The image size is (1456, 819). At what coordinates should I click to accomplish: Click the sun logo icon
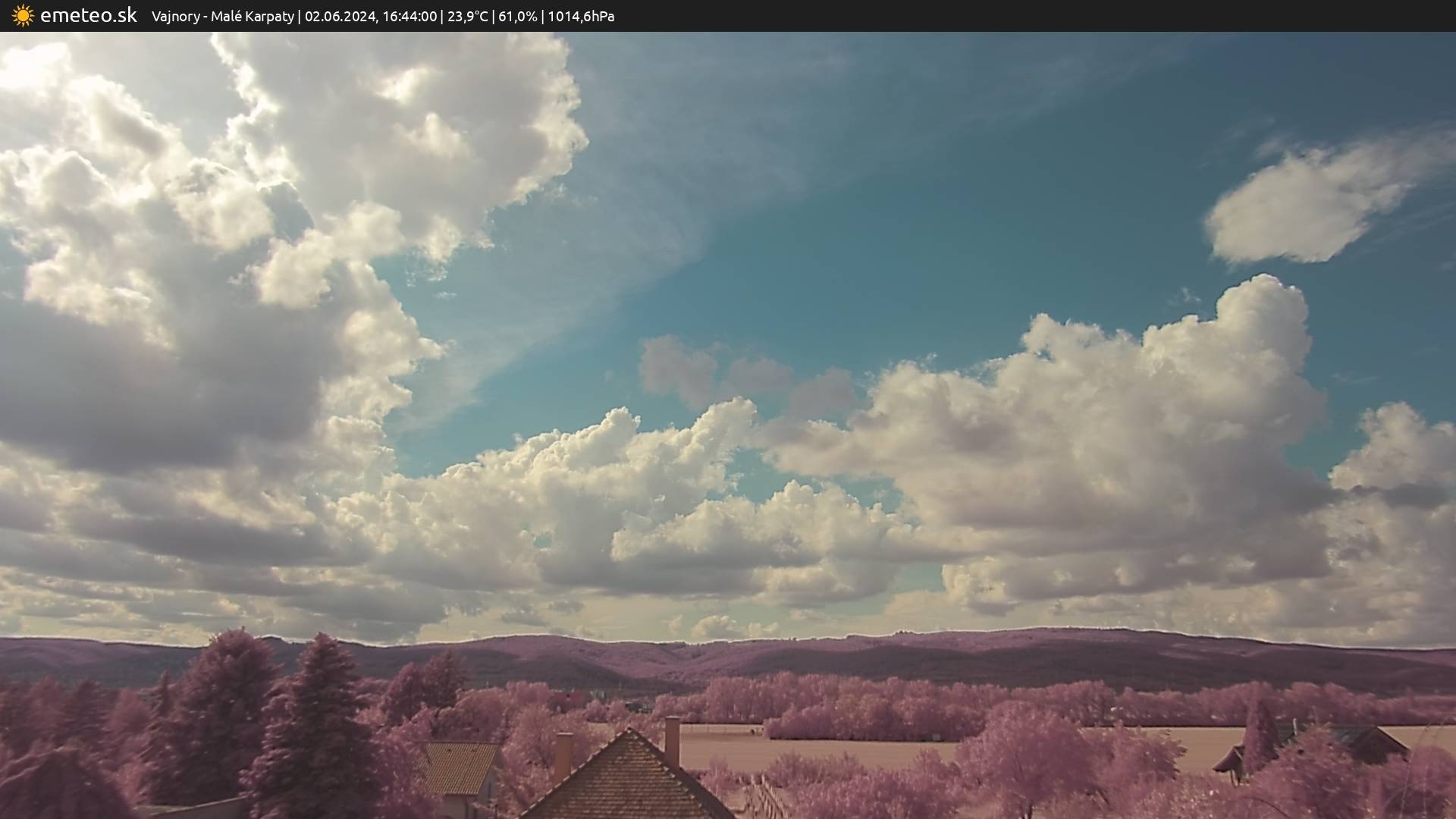click(23, 16)
